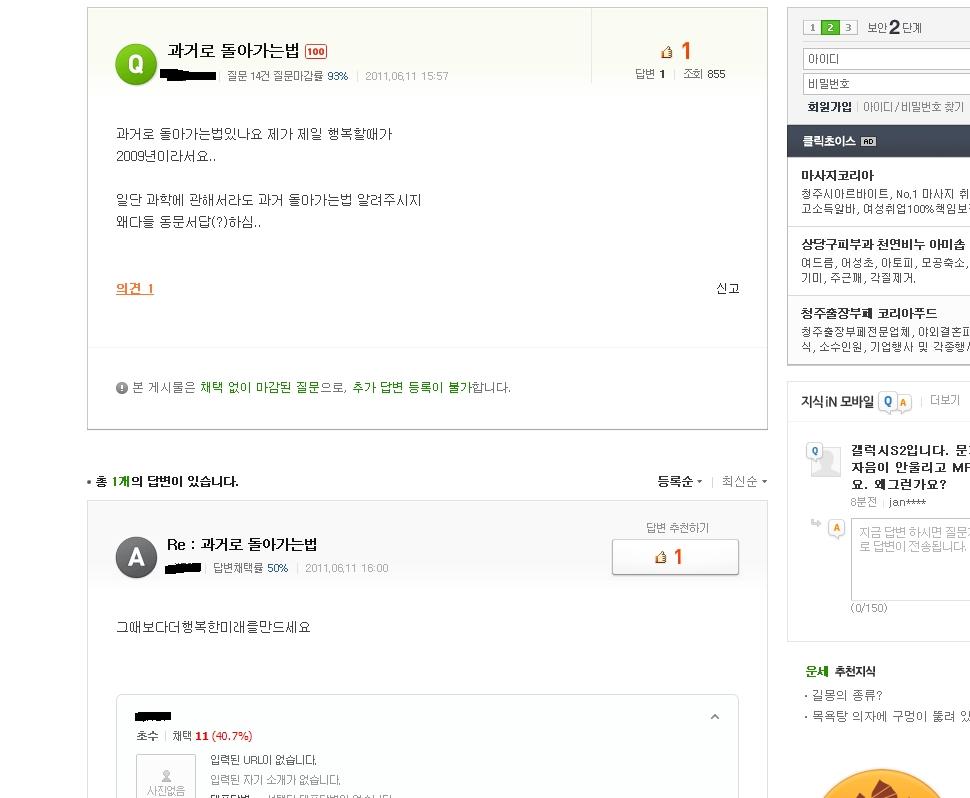
Task: Collapse the answerer profile box chevron
Action: pos(715,717)
